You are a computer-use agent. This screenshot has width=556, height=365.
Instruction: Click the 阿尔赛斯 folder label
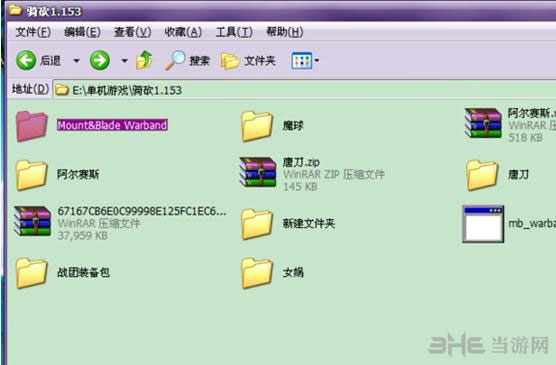coord(78,175)
